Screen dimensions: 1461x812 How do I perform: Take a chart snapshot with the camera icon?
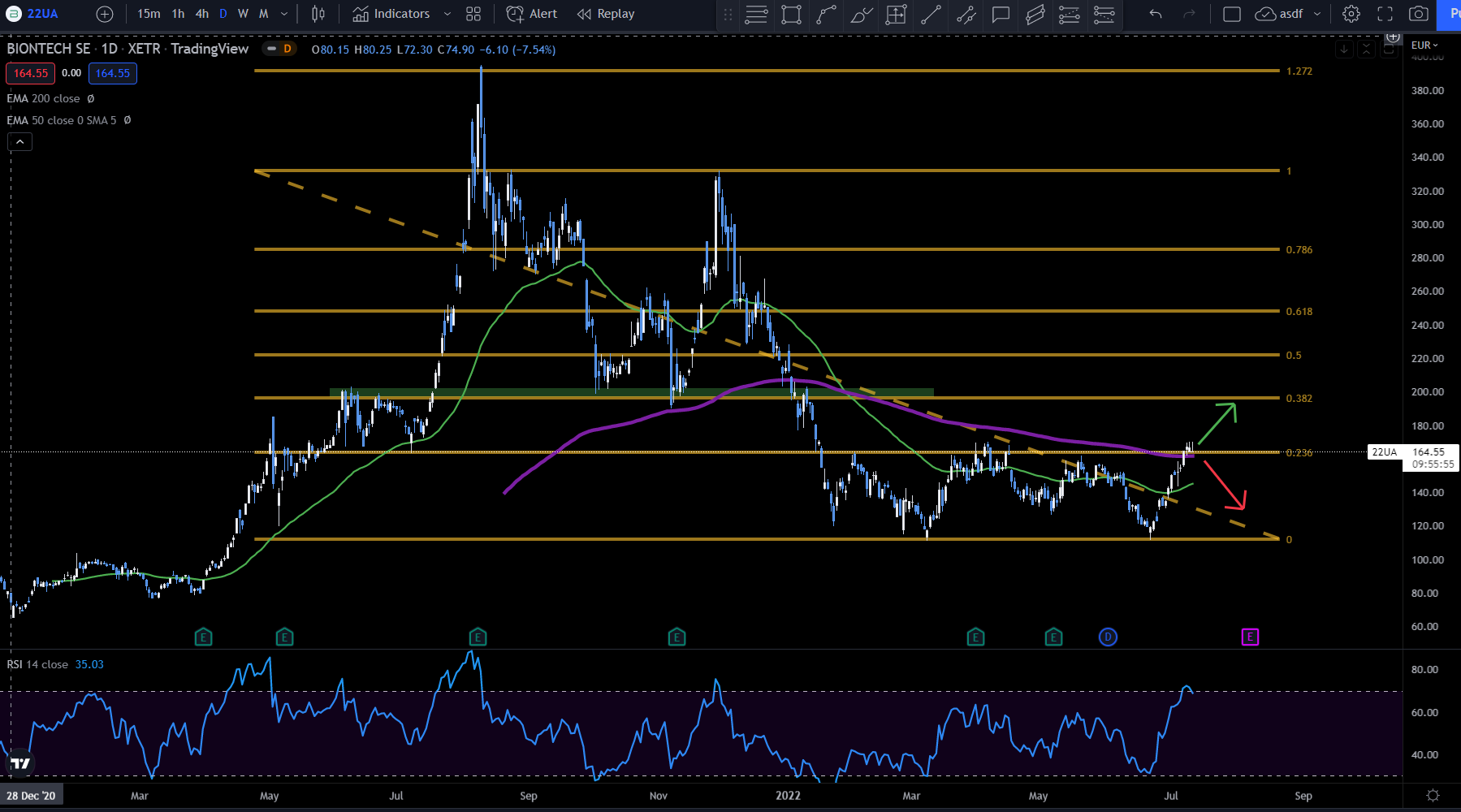coord(1418,14)
